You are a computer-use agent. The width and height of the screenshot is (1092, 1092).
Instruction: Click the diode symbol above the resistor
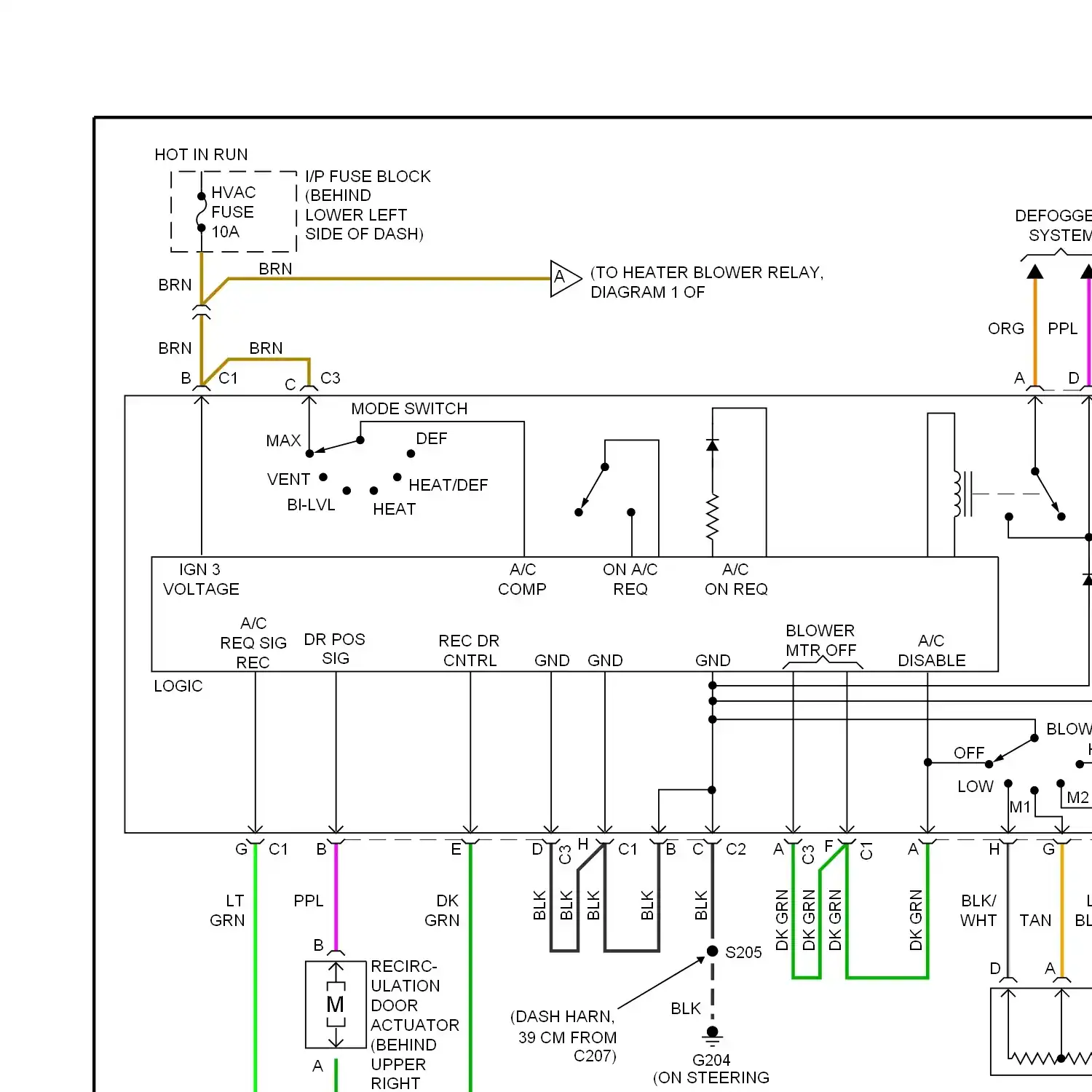tap(713, 445)
